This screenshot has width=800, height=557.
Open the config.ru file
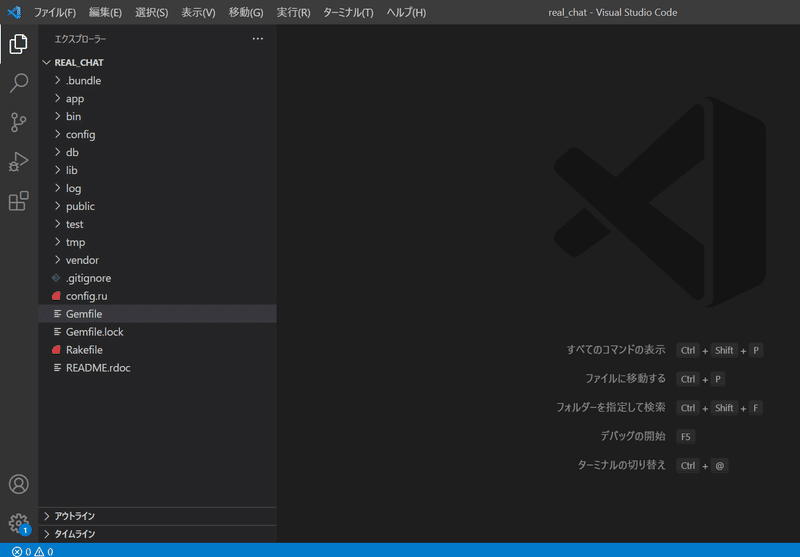pyautogui.click(x=157, y=296)
